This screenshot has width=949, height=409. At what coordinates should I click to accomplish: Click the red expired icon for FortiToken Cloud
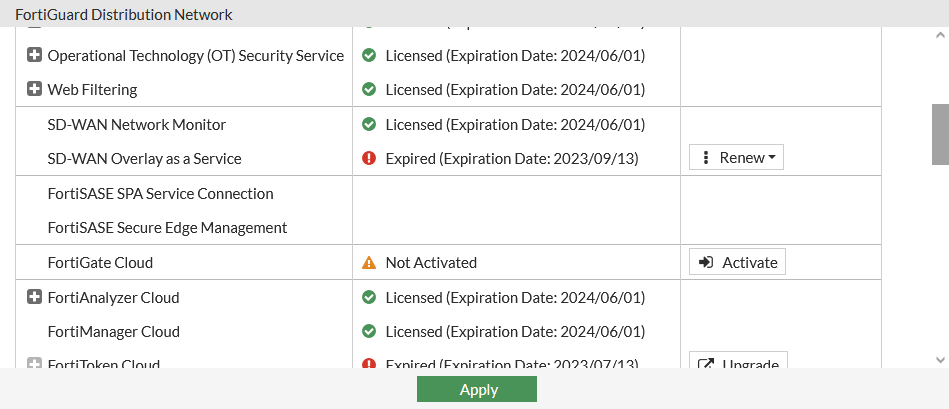tap(369, 364)
